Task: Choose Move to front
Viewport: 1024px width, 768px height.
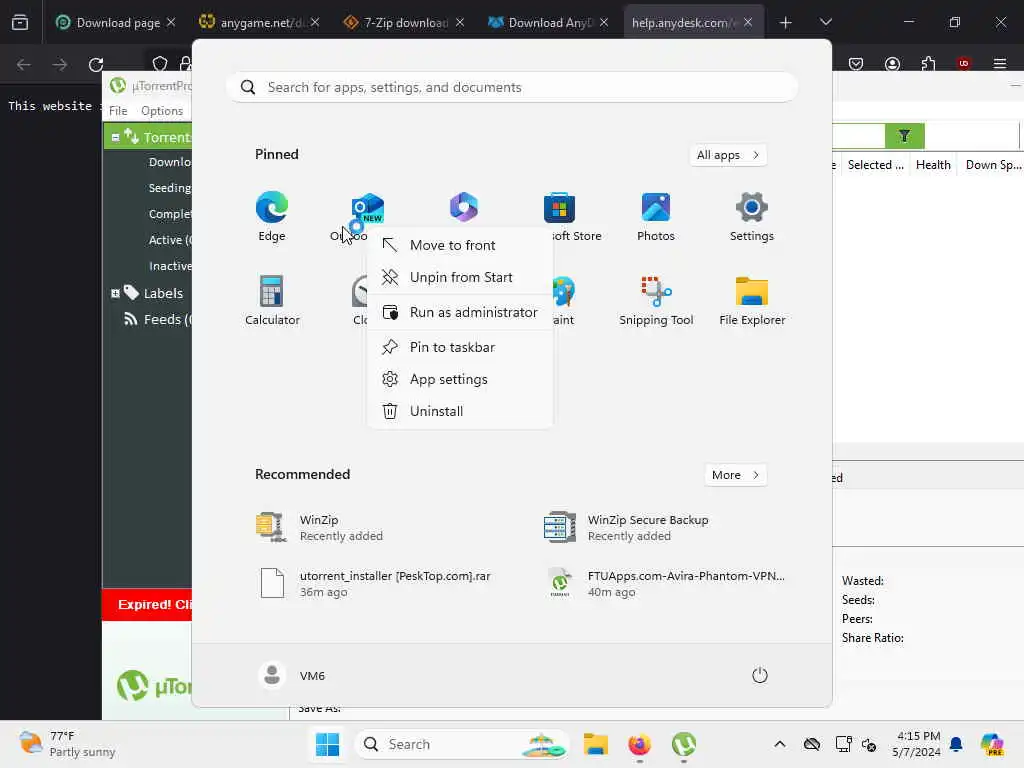Action: click(x=460, y=245)
